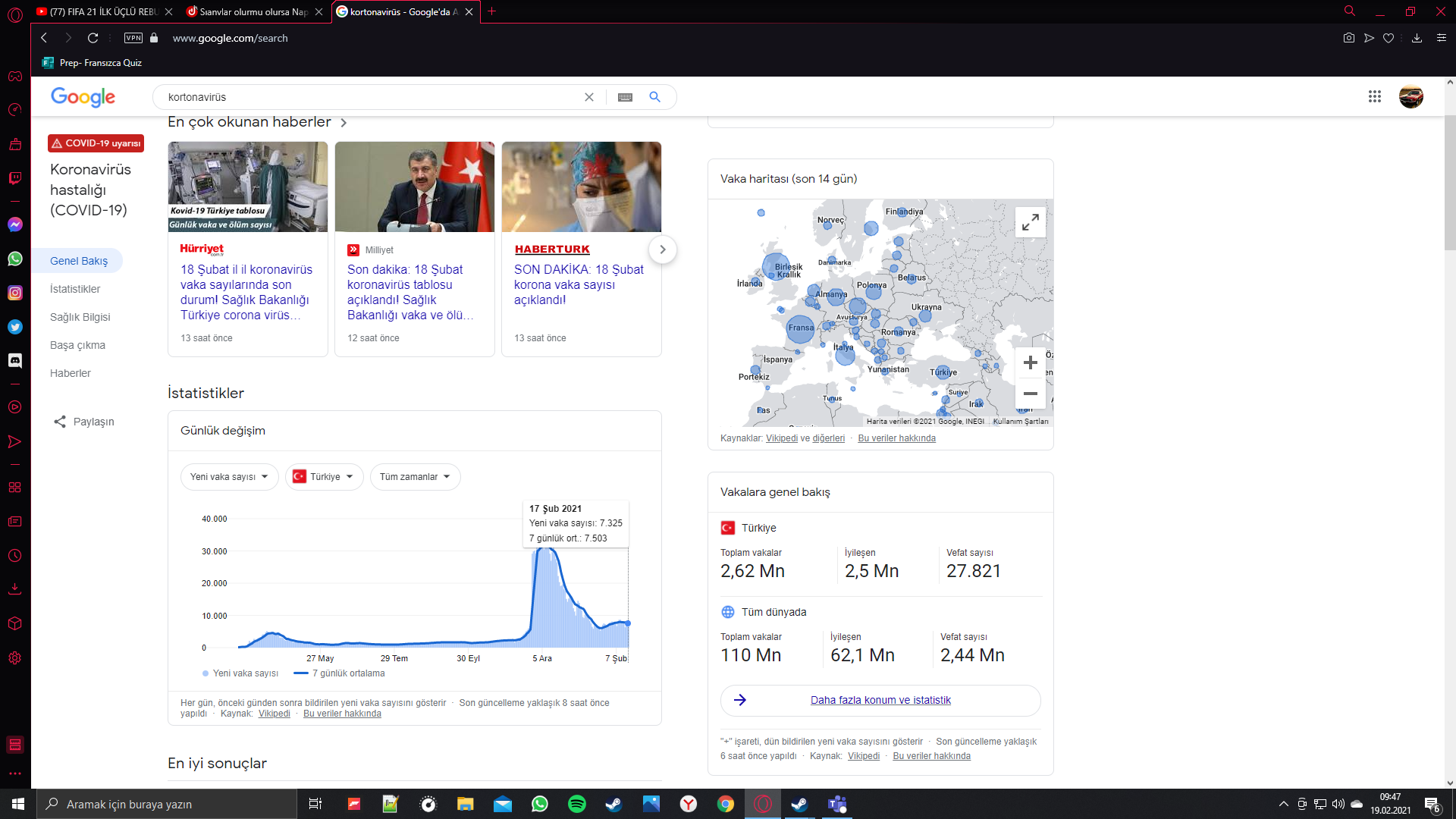Select 'Başa çıkma' in left menu
The width and height of the screenshot is (1456, 819).
[77, 345]
